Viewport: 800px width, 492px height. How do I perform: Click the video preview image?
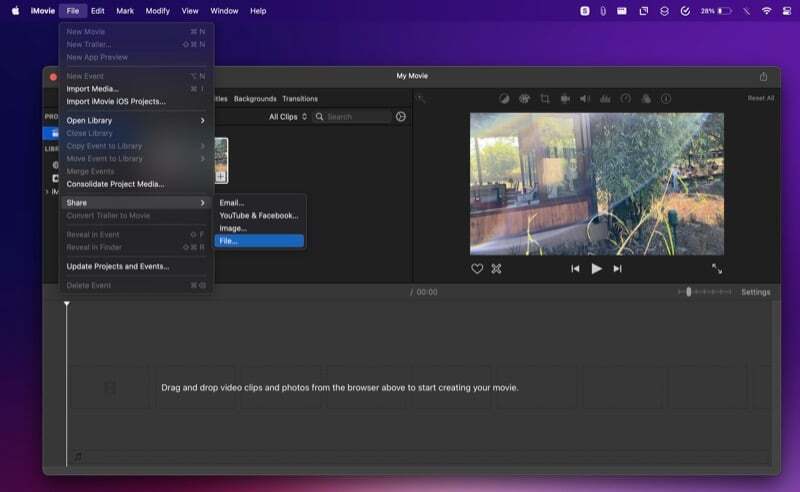click(x=597, y=184)
